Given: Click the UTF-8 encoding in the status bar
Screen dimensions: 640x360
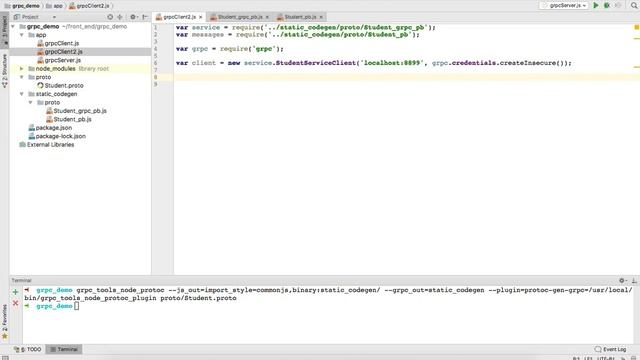Looking at the screenshot, I should (x=606, y=358).
